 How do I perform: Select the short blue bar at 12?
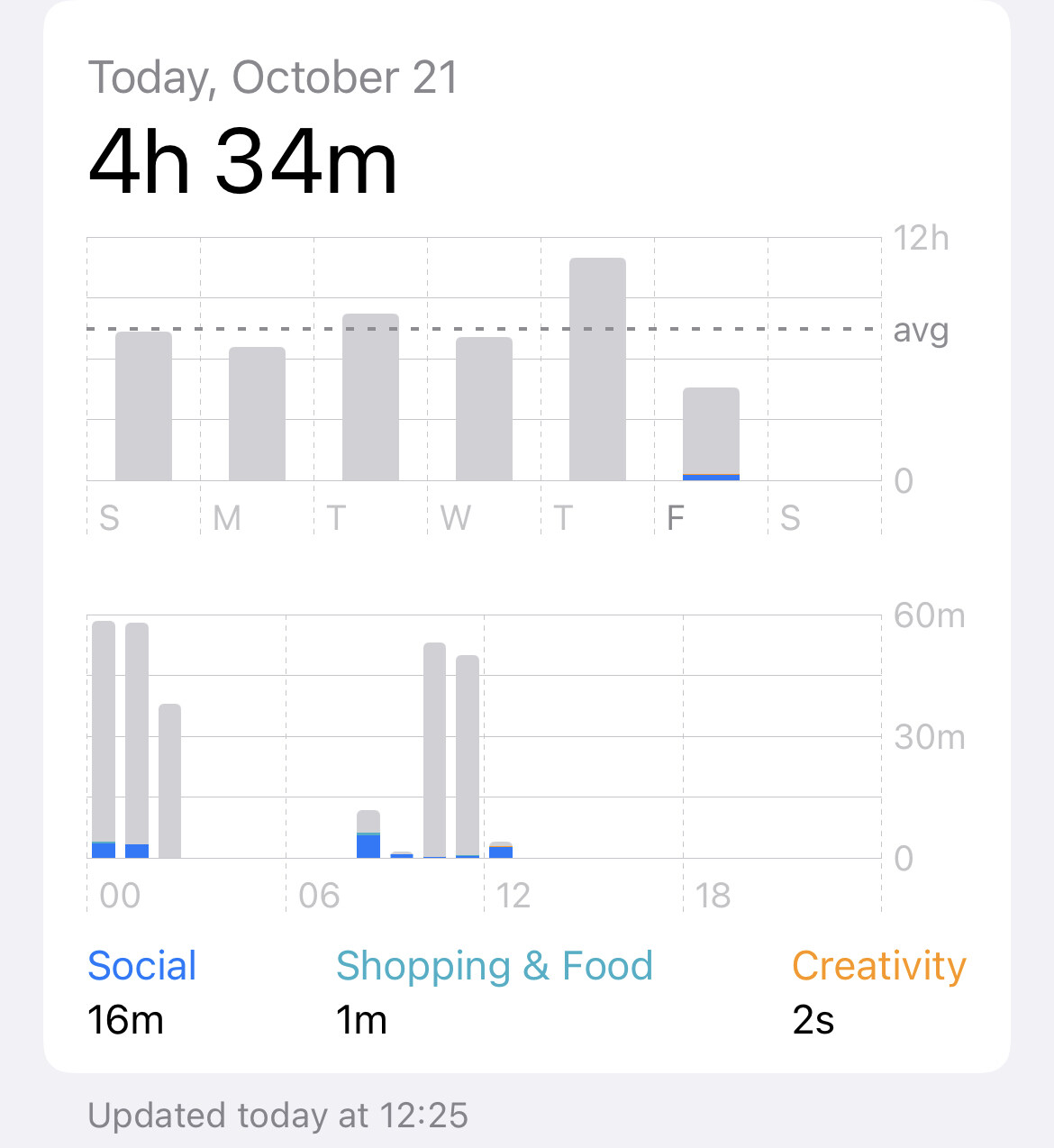501,850
